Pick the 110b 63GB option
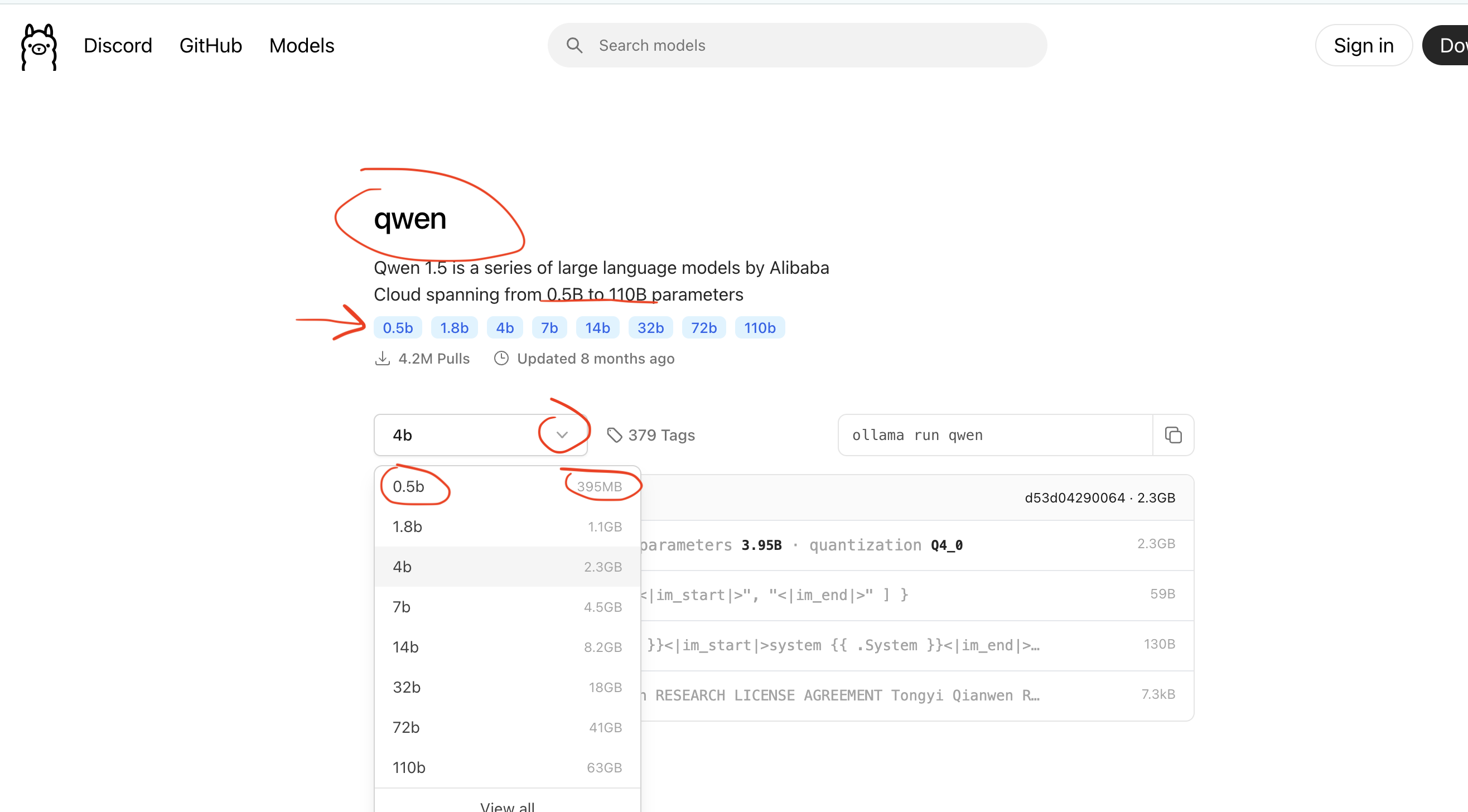1468x812 pixels. (507, 768)
